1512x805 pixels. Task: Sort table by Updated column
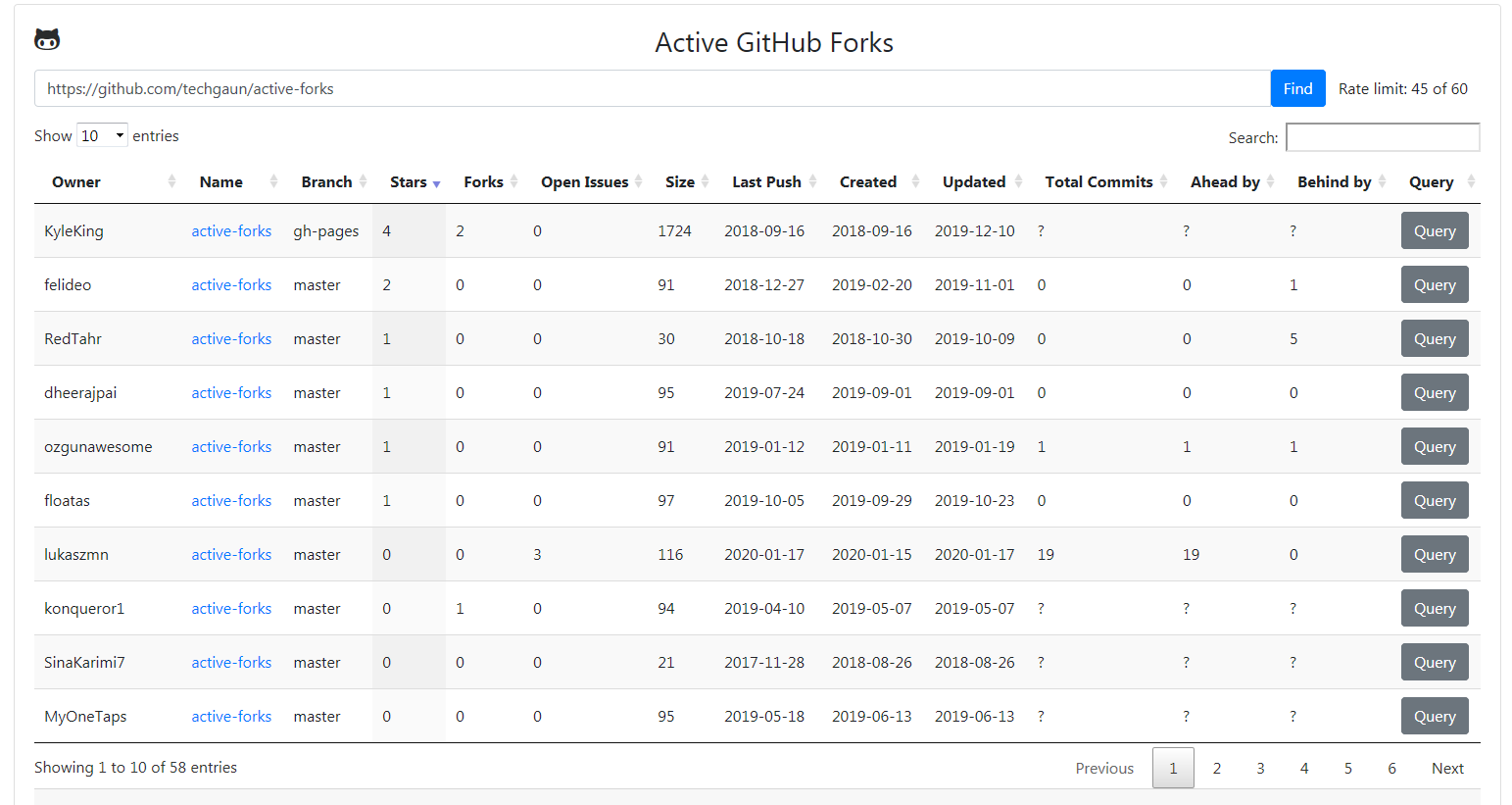point(976,181)
